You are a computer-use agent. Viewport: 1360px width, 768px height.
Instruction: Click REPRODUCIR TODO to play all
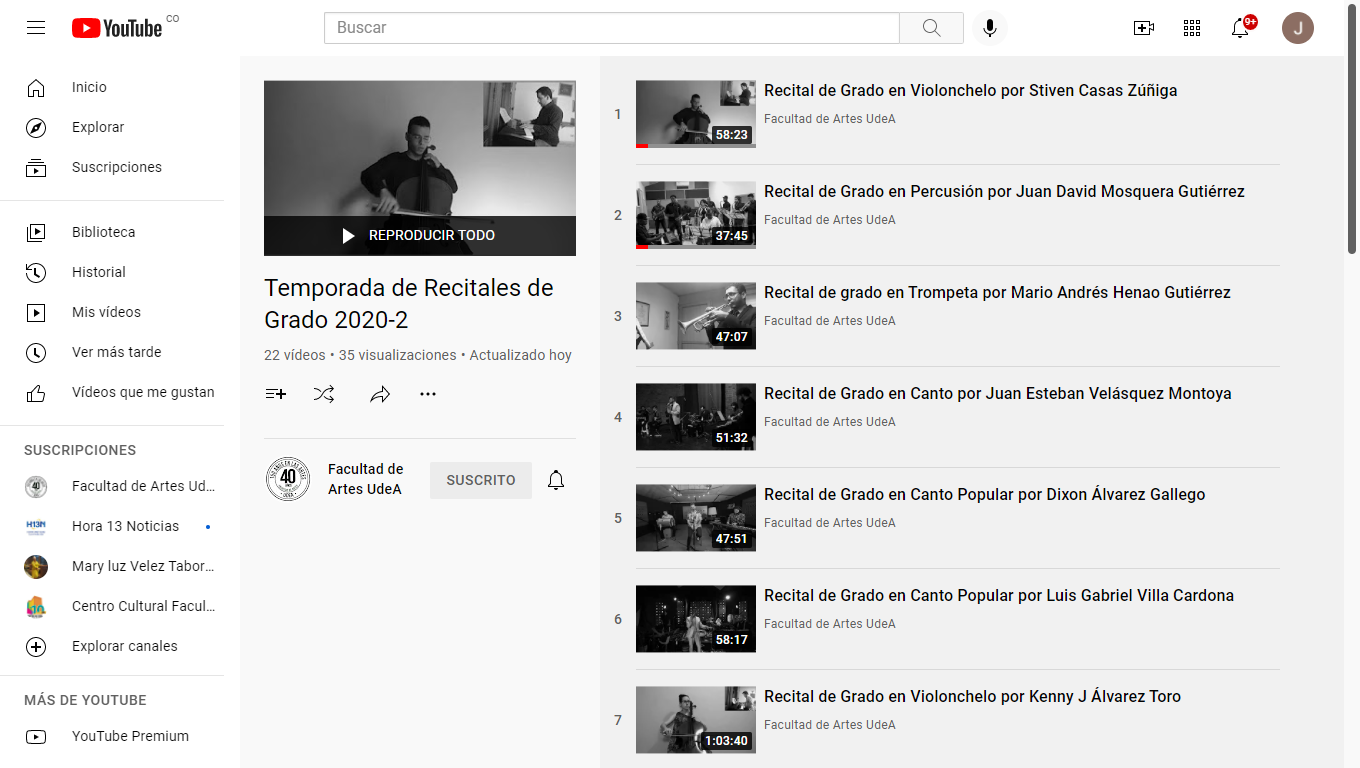[x=419, y=236]
